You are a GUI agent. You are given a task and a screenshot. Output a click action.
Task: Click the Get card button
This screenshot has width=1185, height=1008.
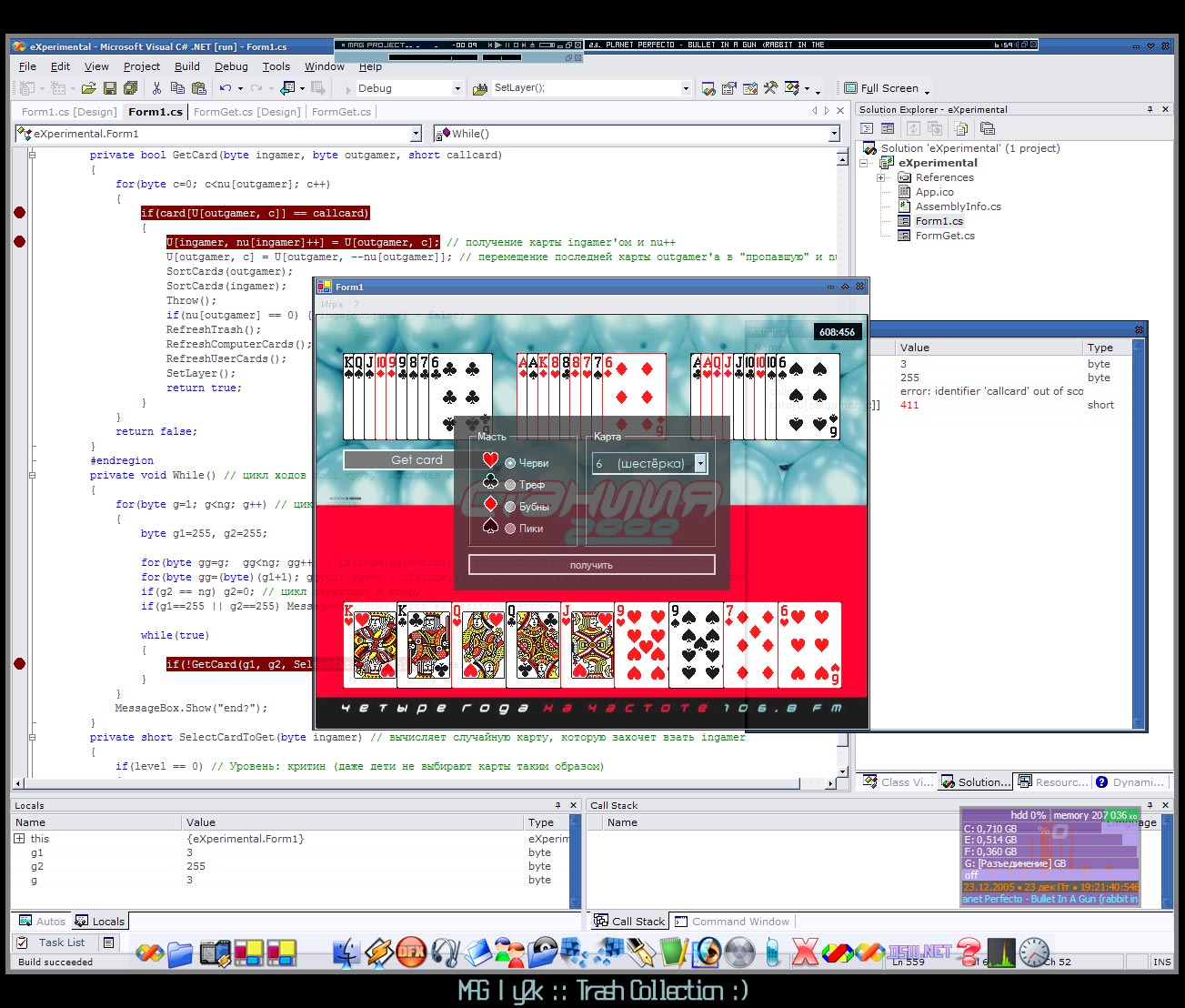417,459
